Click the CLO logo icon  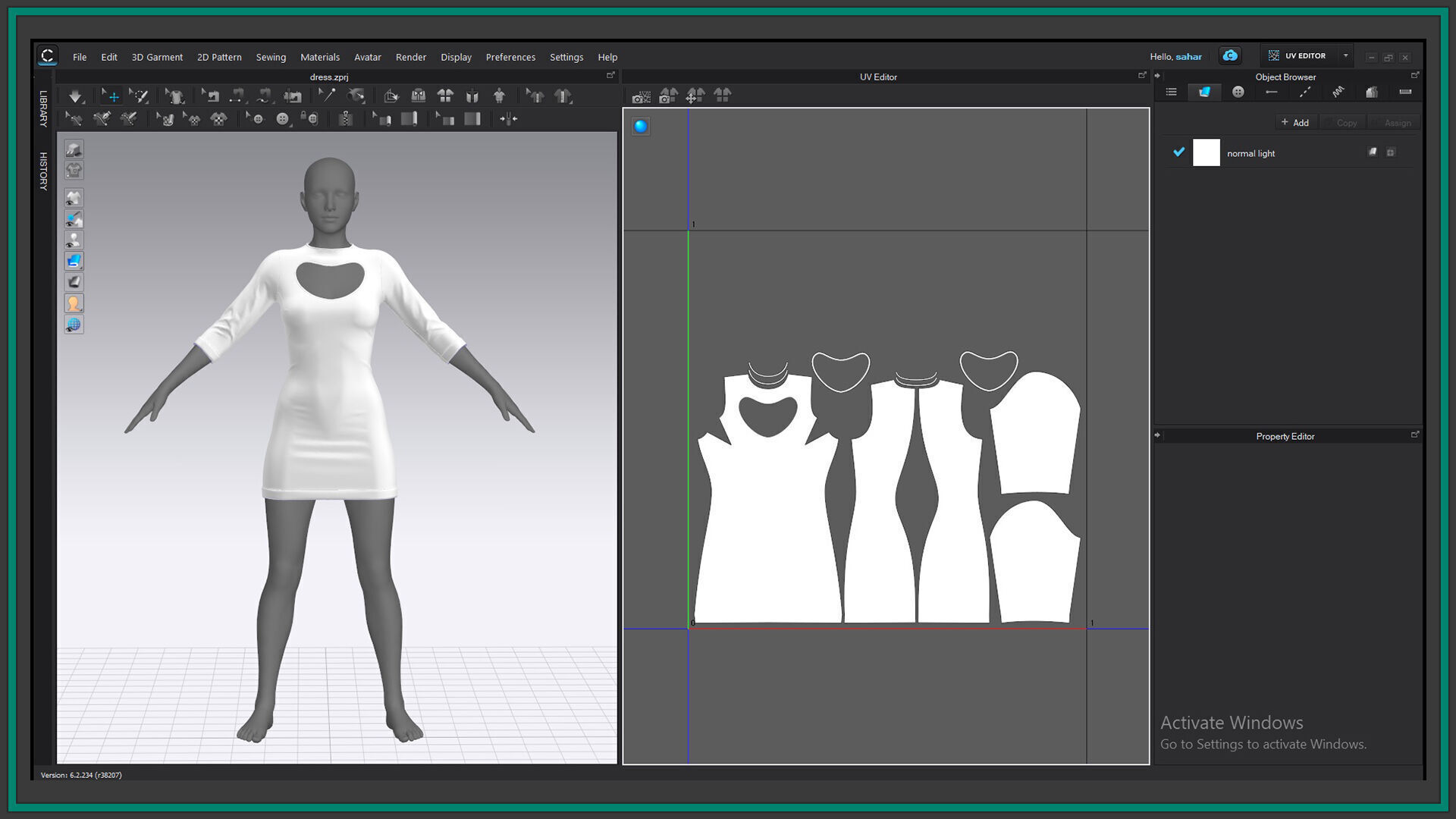[x=48, y=56]
